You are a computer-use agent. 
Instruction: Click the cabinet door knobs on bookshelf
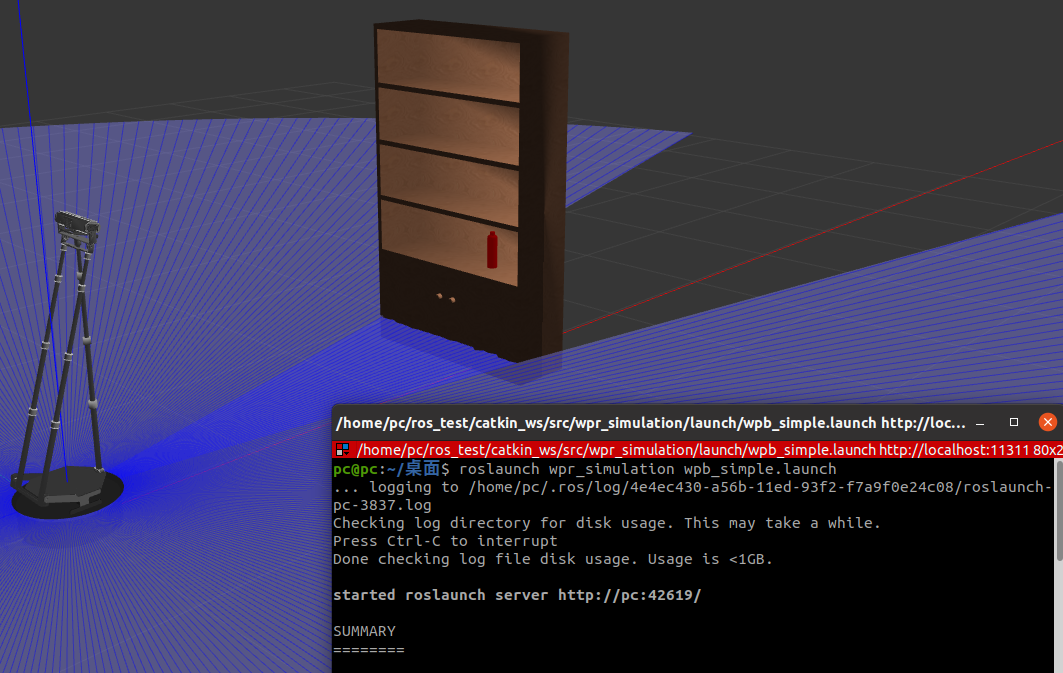445,298
